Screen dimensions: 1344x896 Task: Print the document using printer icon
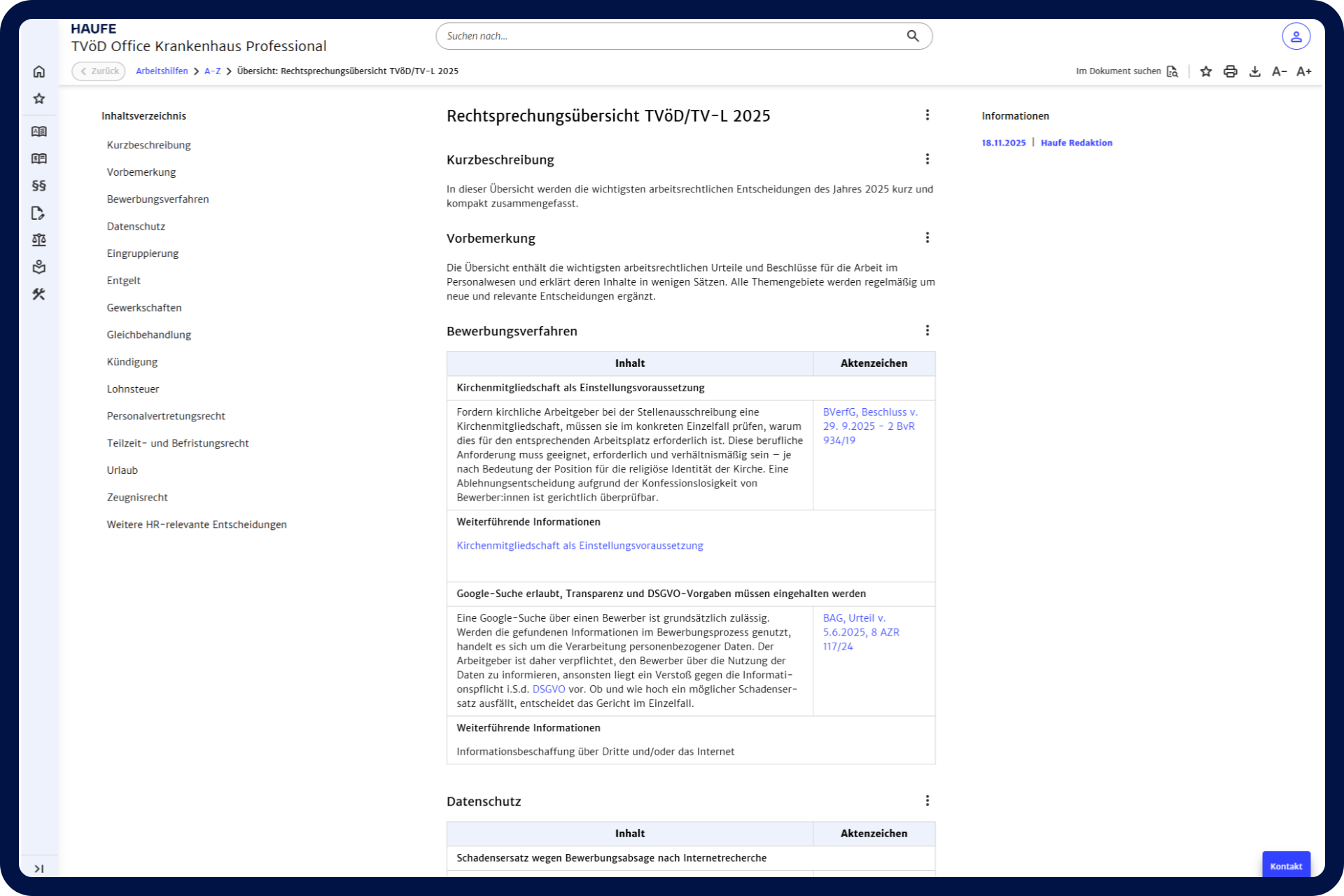(x=1230, y=71)
